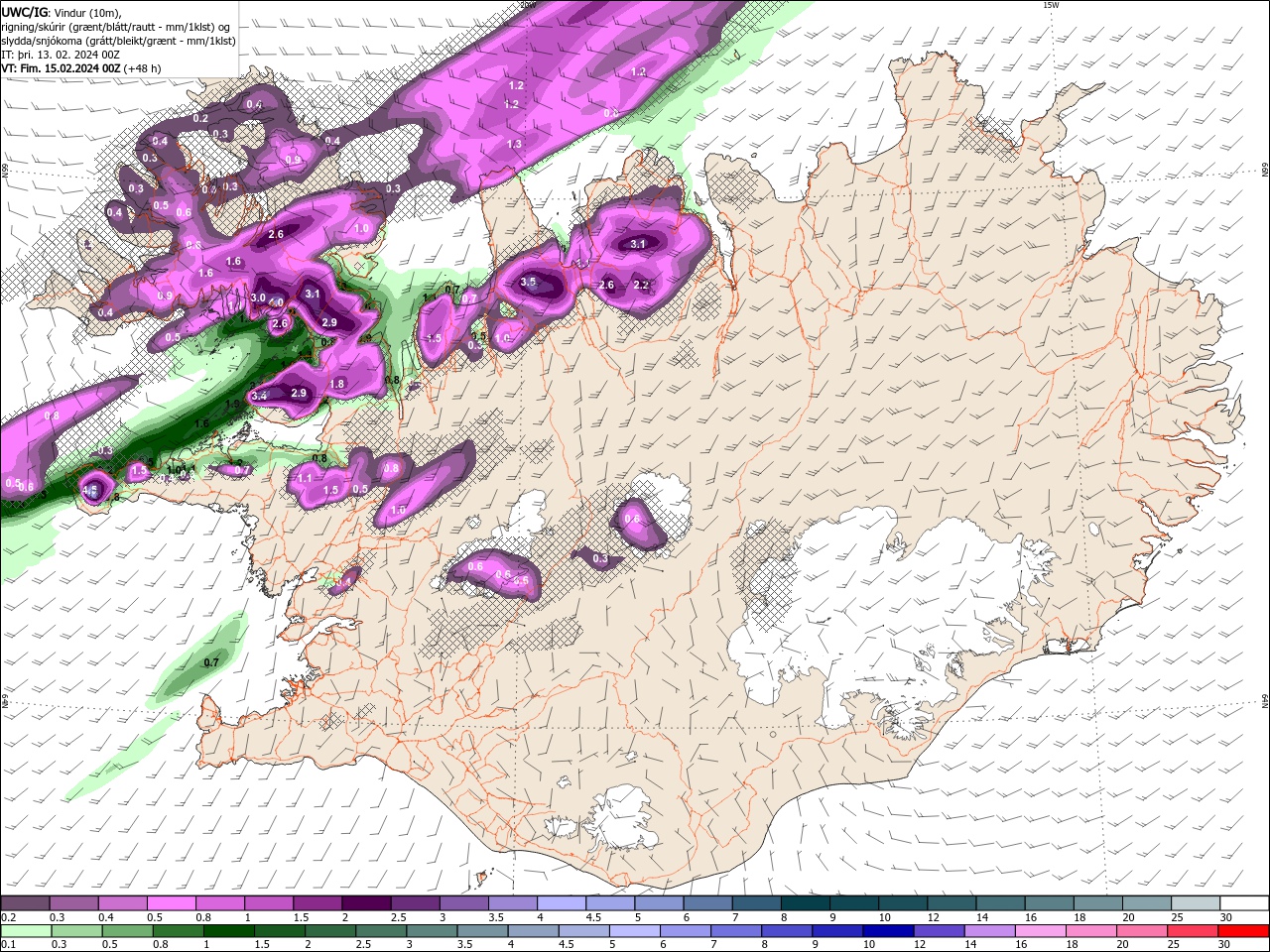1270x952 pixels.
Task: Click the 'slydda/snjókoma (grátt/bleikt/grænt - mm/1klst)' line
Action: coord(118,41)
